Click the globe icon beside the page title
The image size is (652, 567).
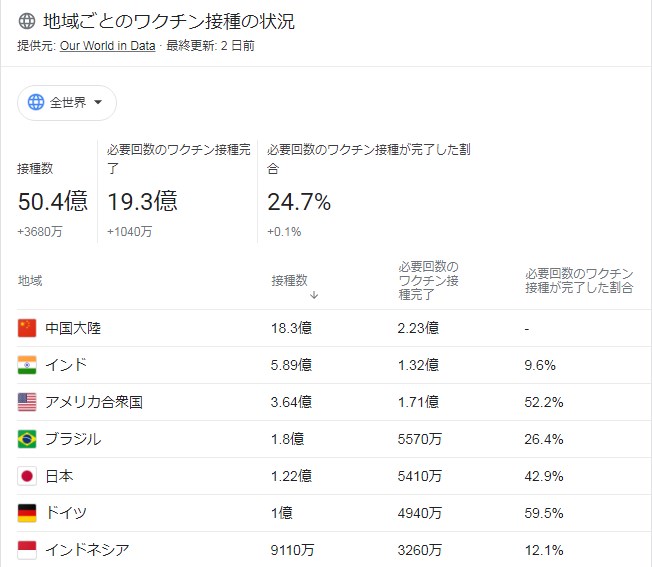coord(27,21)
